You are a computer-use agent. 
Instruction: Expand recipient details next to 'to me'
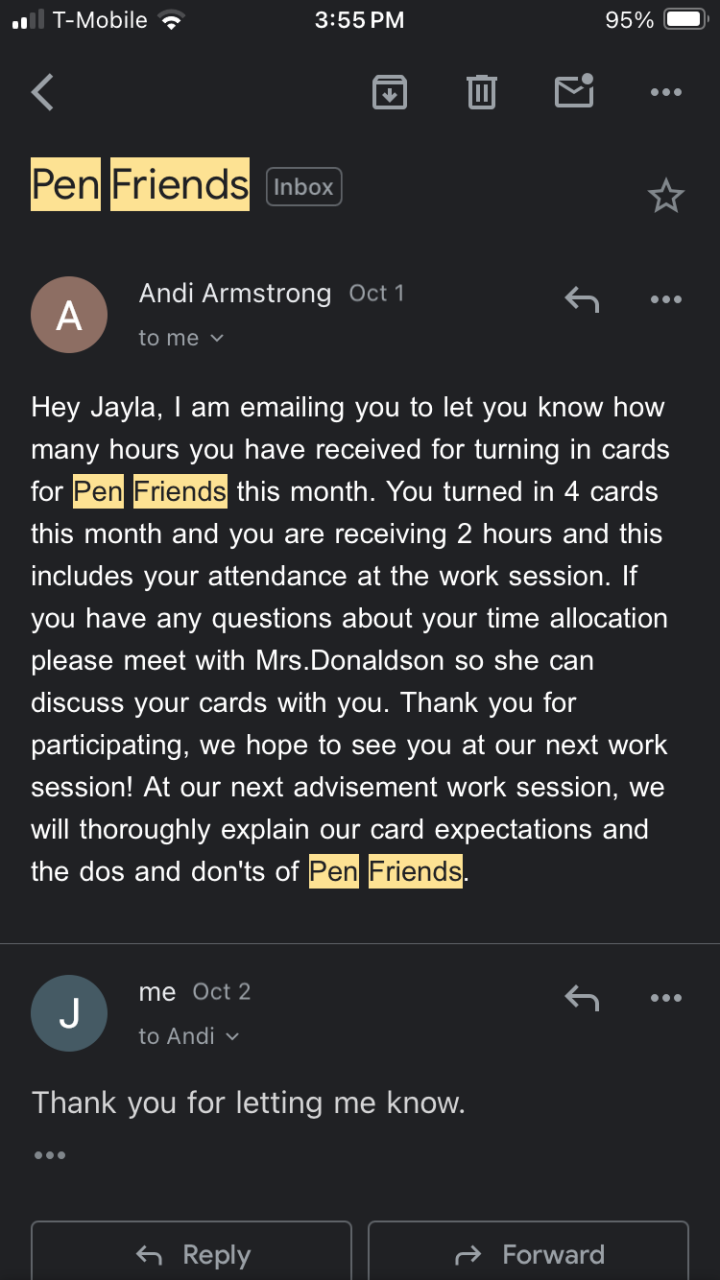(x=217, y=339)
